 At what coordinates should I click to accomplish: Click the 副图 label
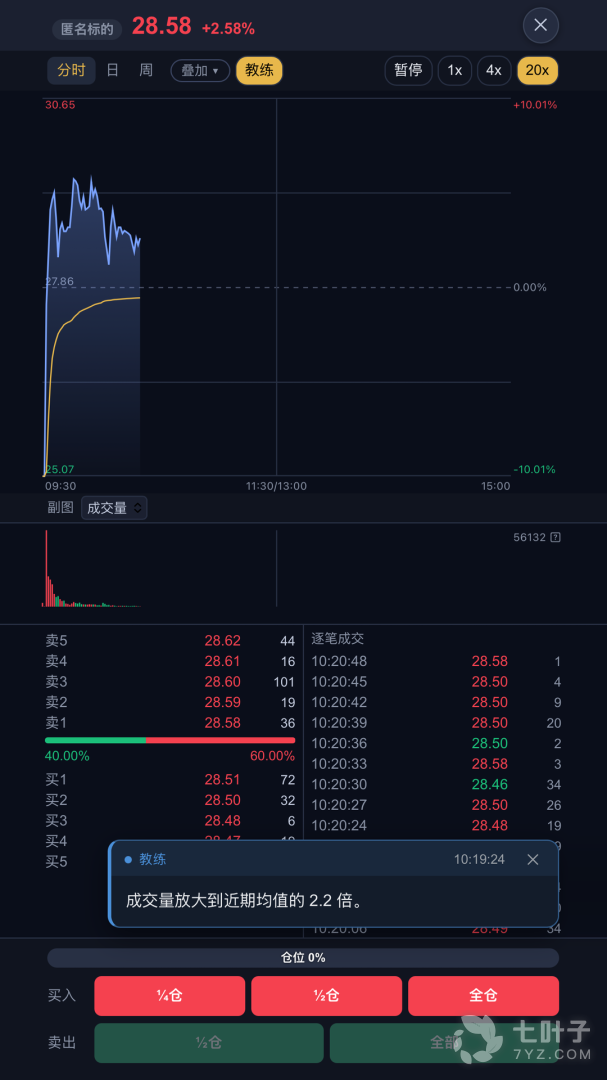pyautogui.click(x=60, y=508)
